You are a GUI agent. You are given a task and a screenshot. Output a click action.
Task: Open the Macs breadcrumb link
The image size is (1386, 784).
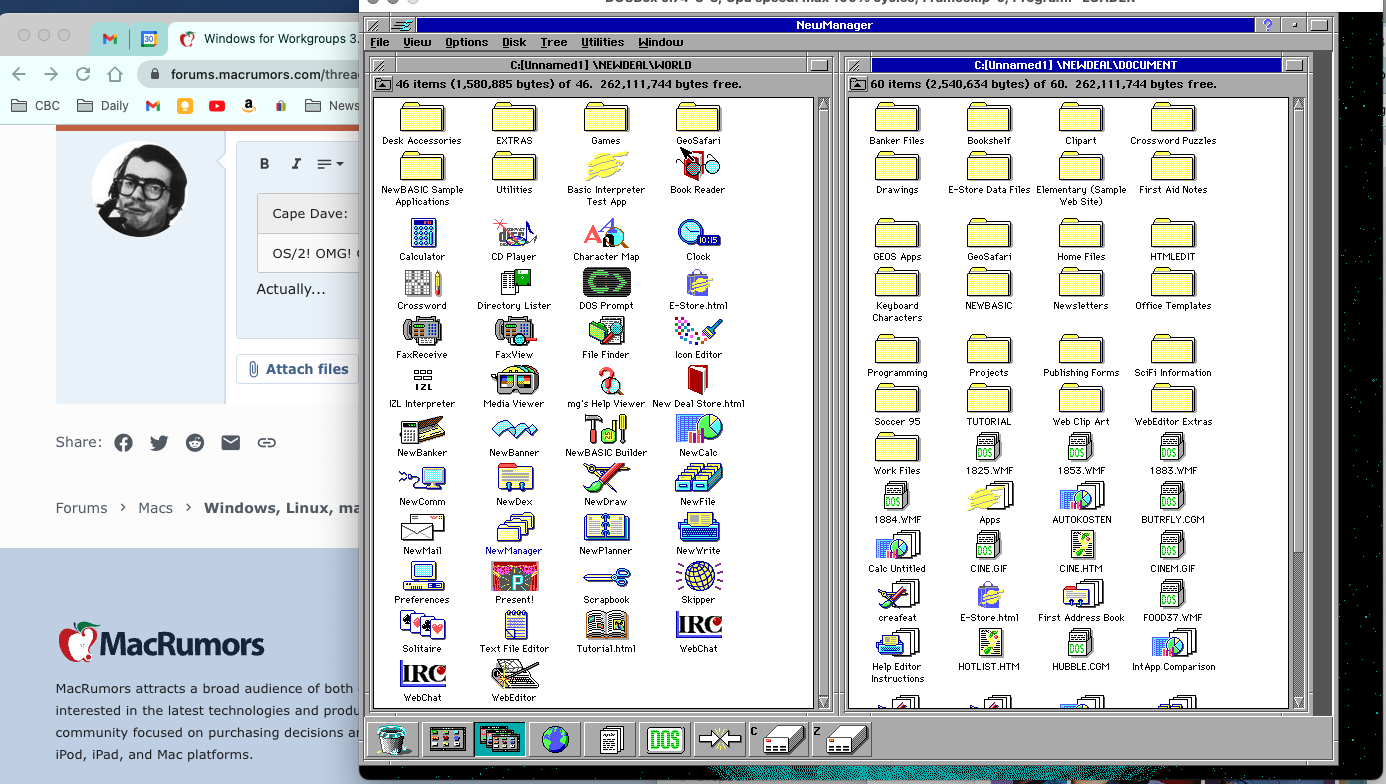tap(155, 508)
